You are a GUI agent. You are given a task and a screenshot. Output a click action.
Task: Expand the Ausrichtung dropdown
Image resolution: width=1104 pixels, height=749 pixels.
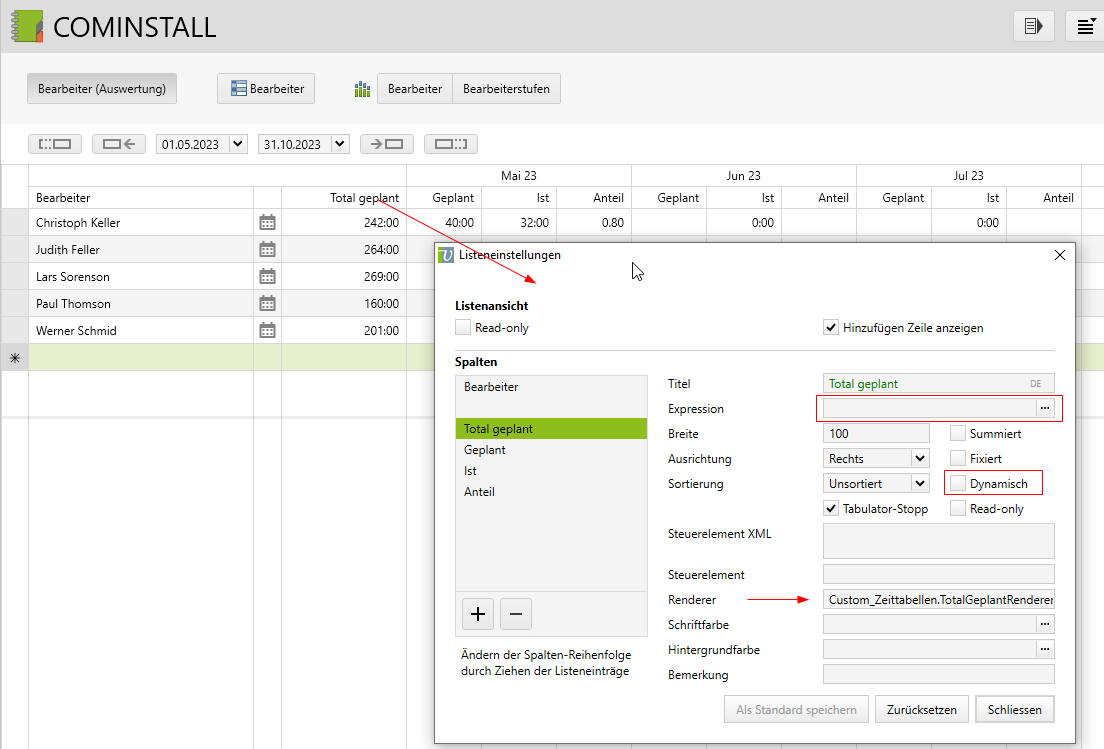point(920,459)
